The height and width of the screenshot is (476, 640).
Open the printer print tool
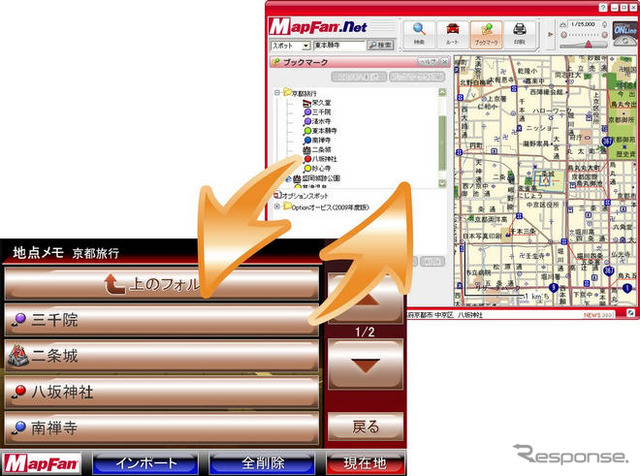[519, 33]
